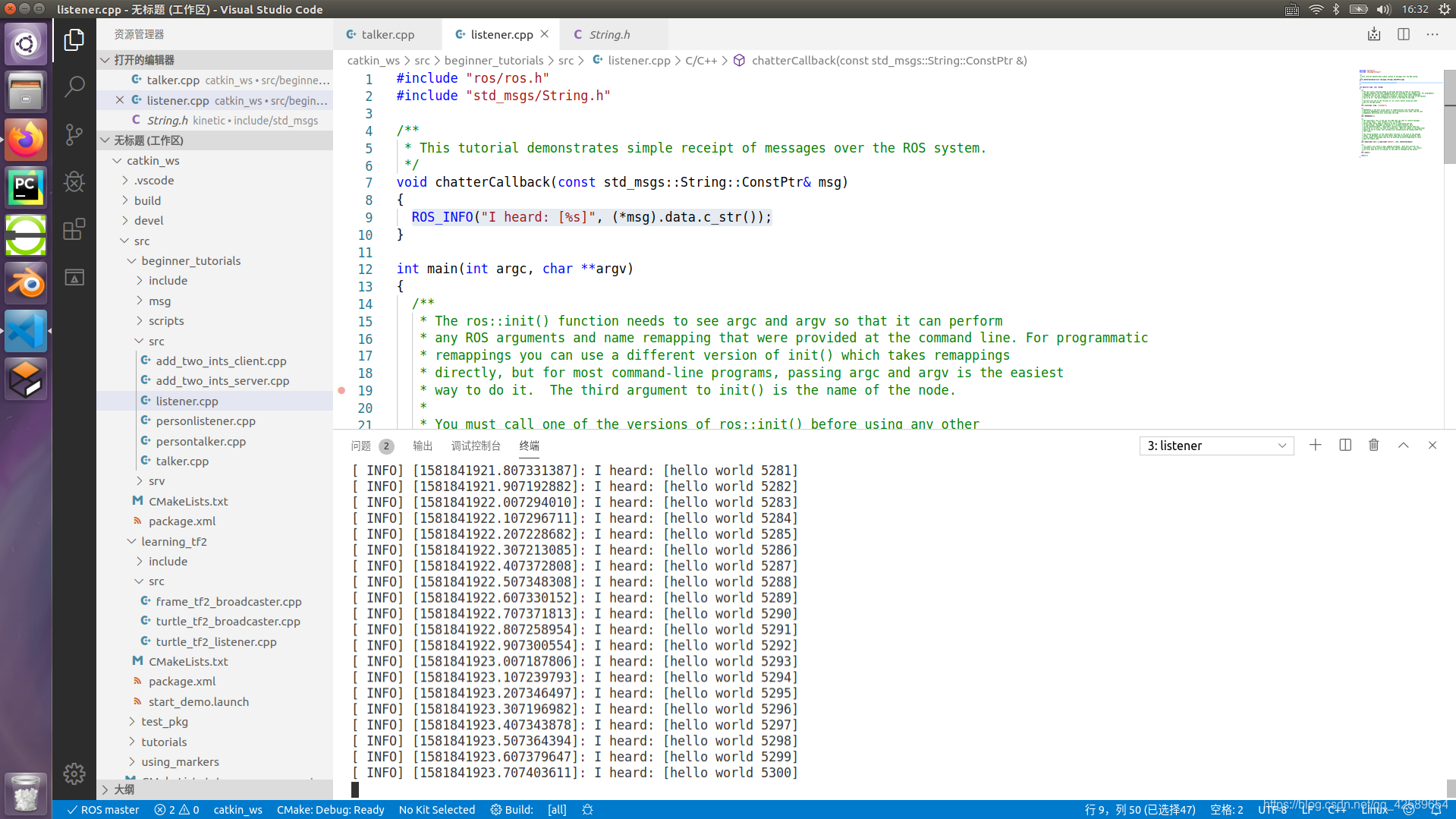Image resolution: width=1456 pixels, height=819 pixels.
Task: Click the indentation spaces 2 status item
Action: [x=1226, y=810]
